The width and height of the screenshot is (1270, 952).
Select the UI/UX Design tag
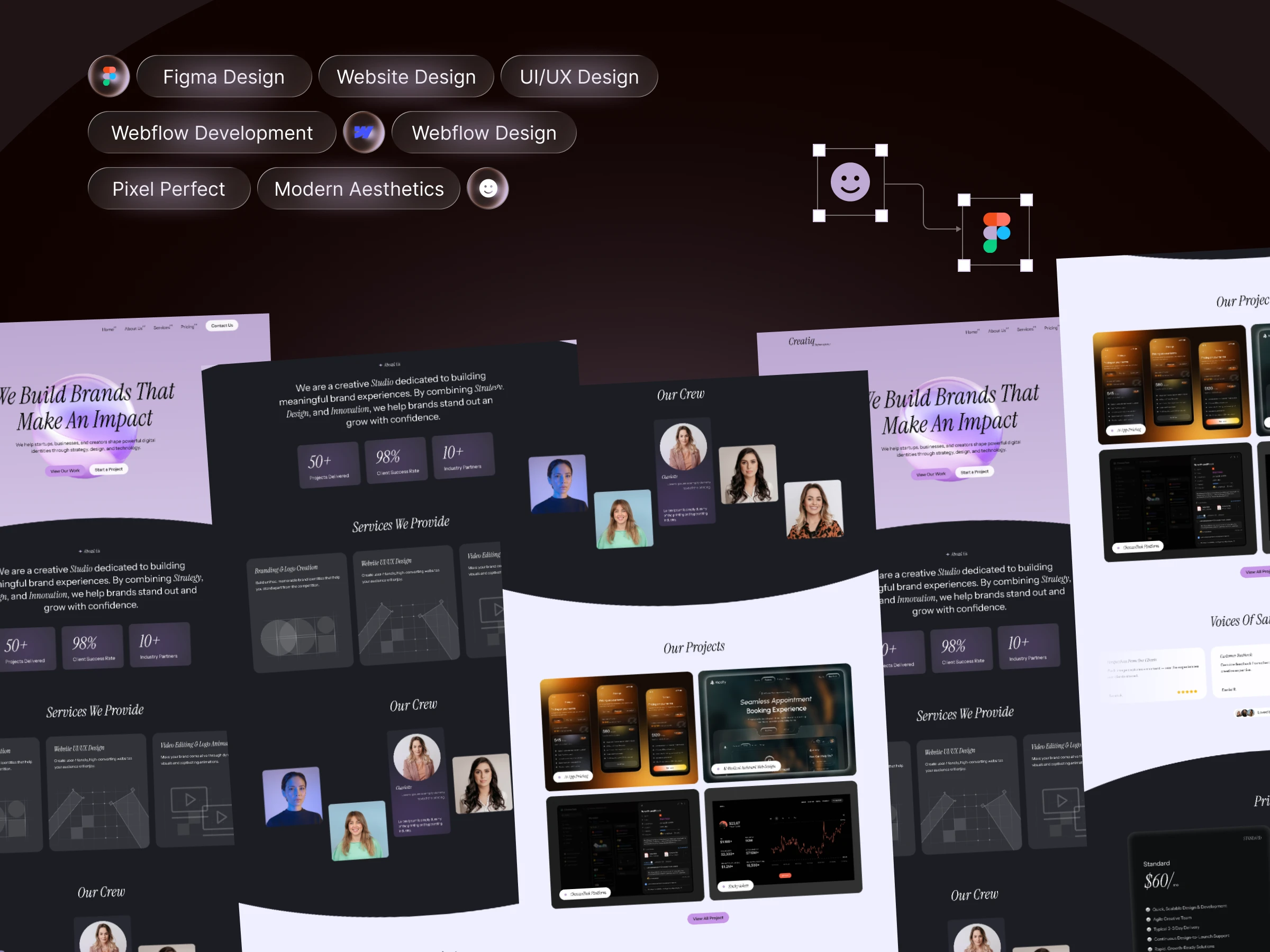pyautogui.click(x=579, y=76)
